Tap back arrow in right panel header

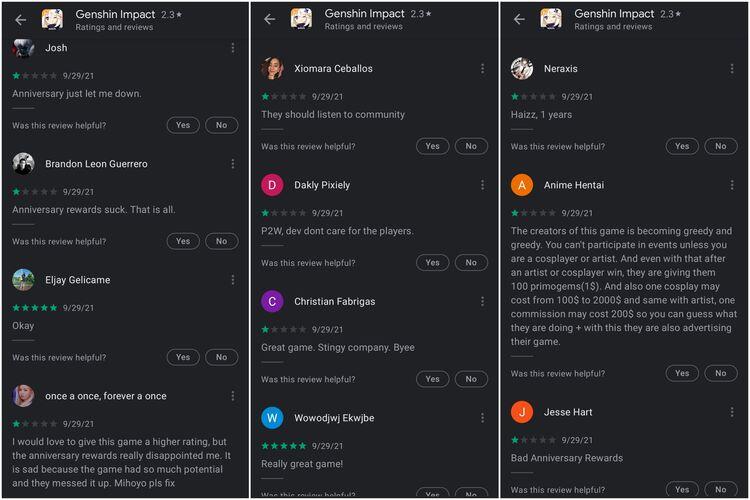(519, 20)
